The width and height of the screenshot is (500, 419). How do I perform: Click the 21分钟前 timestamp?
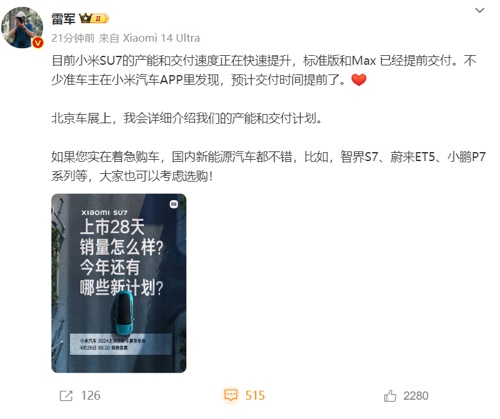73,38
